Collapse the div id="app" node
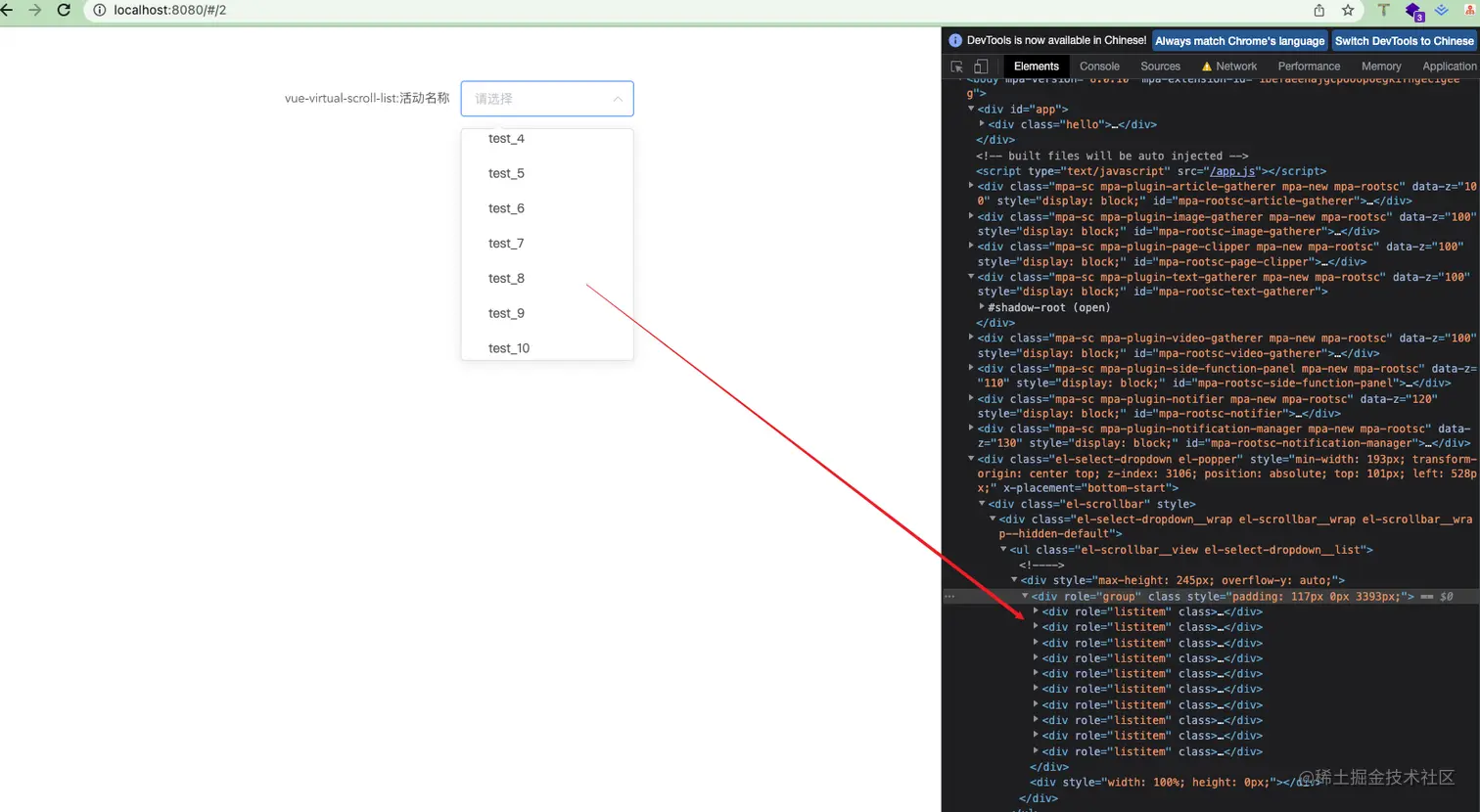Viewport: 1480px width, 812px height. pos(971,109)
